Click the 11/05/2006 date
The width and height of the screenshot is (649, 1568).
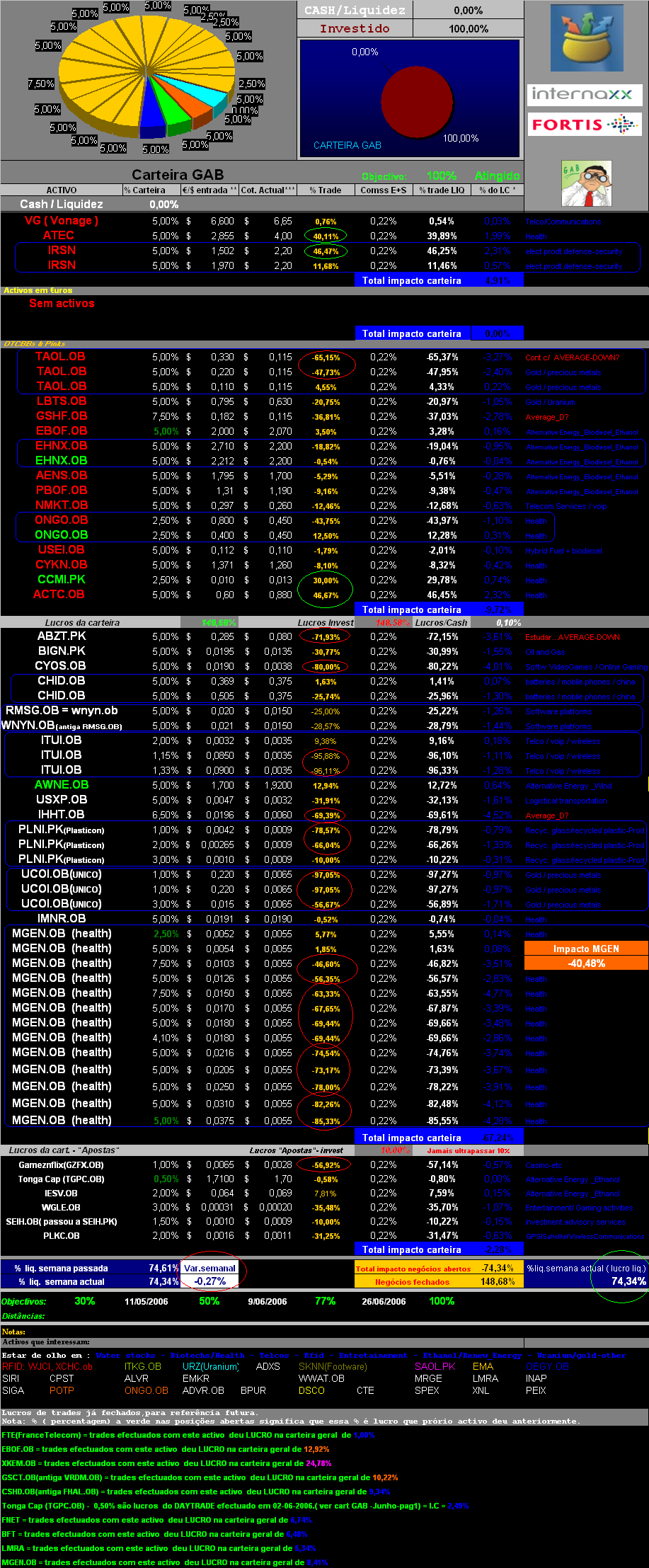pos(147,1301)
